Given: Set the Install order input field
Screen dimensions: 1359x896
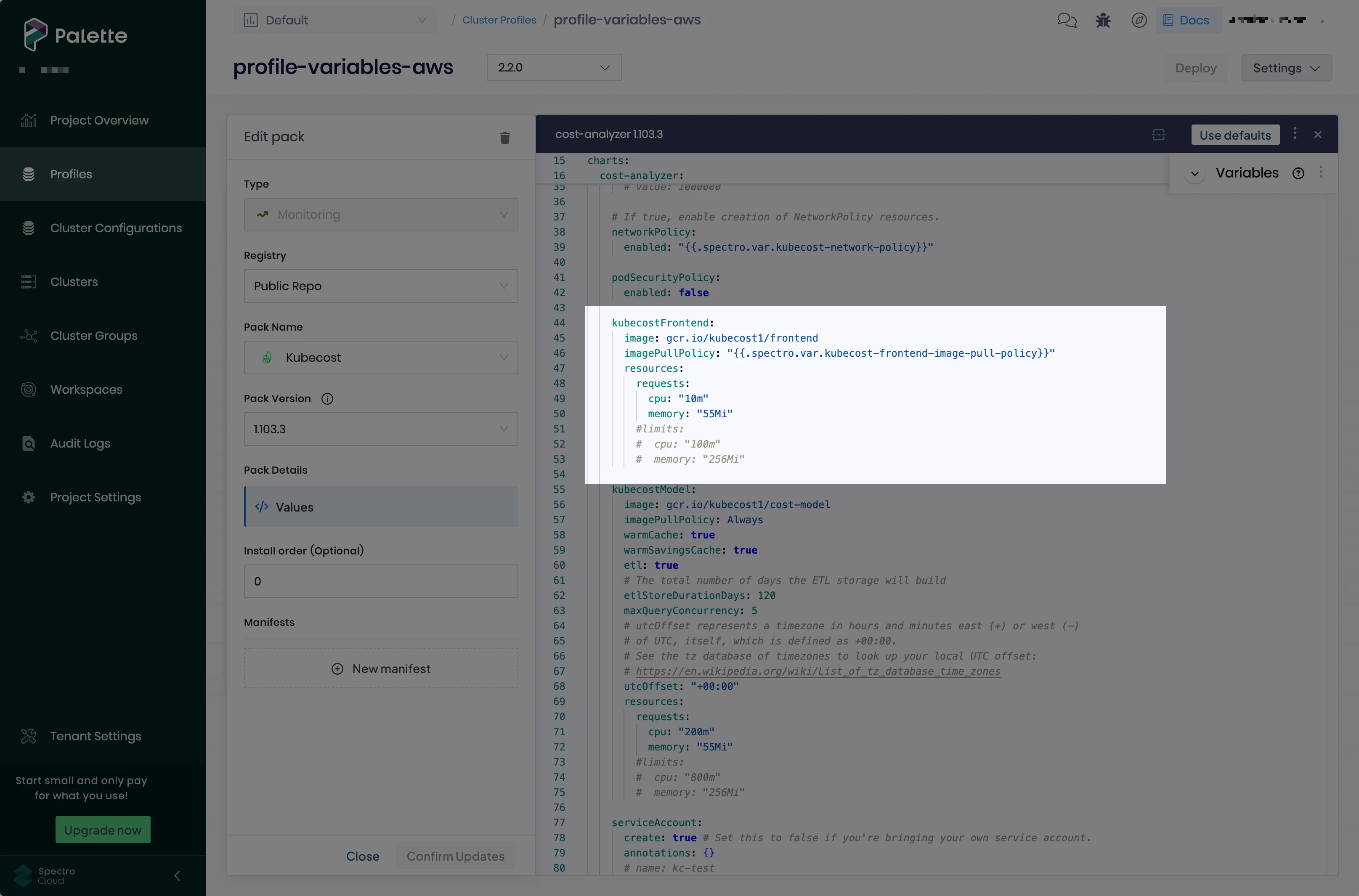Looking at the screenshot, I should (380, 581).
